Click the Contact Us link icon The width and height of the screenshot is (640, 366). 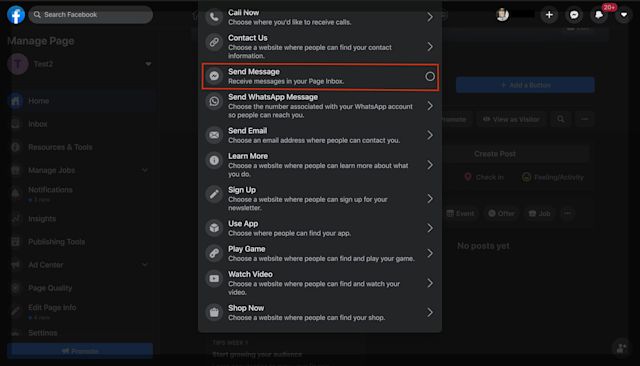214,42
